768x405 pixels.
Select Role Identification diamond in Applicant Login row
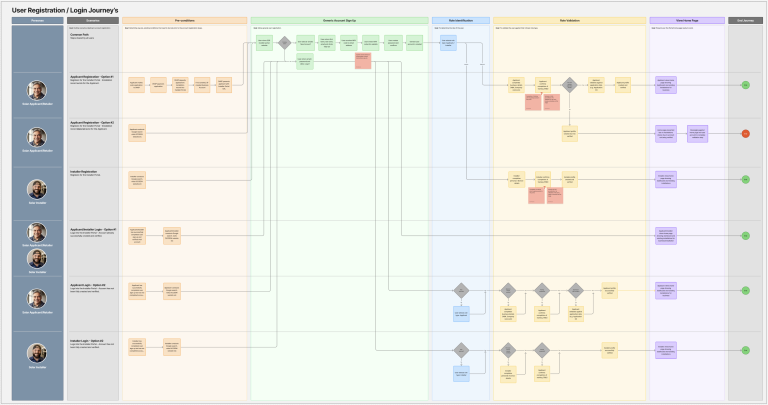[x=461, y=291]
